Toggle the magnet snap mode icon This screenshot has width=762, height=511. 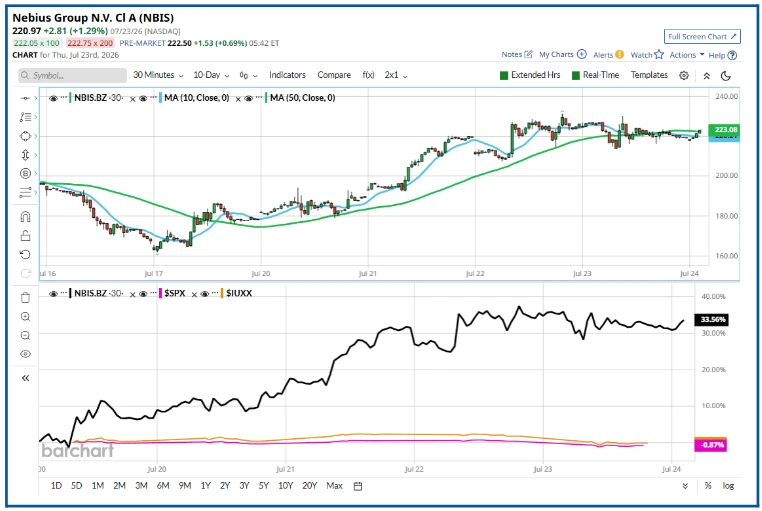click(x=25, y=217)
